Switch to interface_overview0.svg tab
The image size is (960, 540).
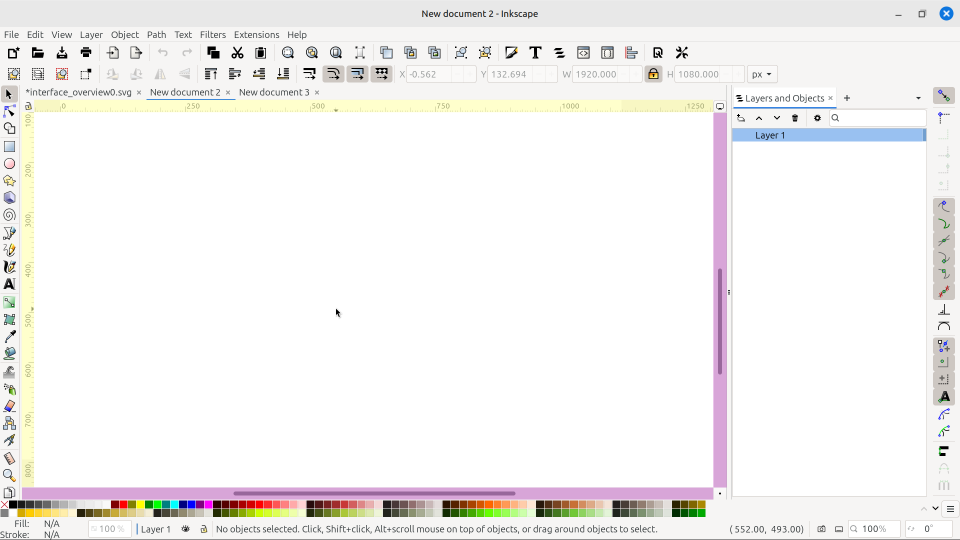(x=78, y=92)
